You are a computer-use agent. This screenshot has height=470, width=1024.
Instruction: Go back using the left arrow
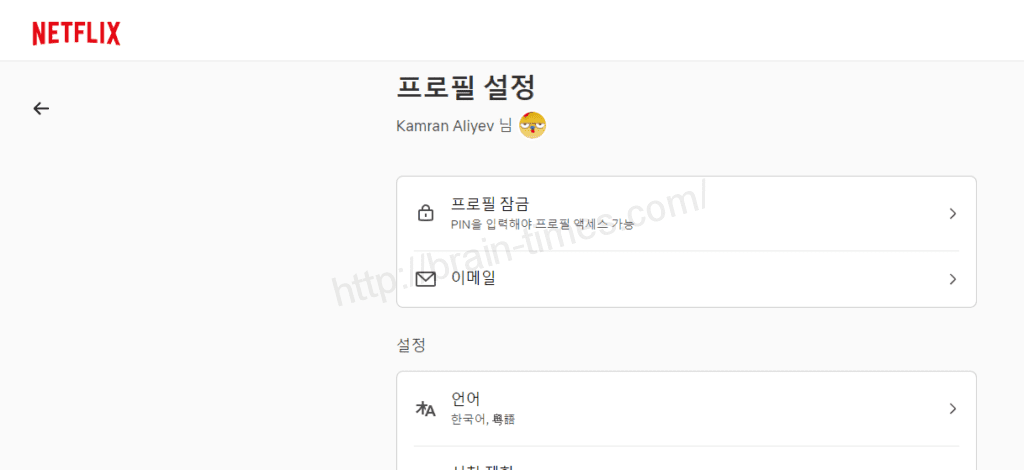[x=41, y=108]
